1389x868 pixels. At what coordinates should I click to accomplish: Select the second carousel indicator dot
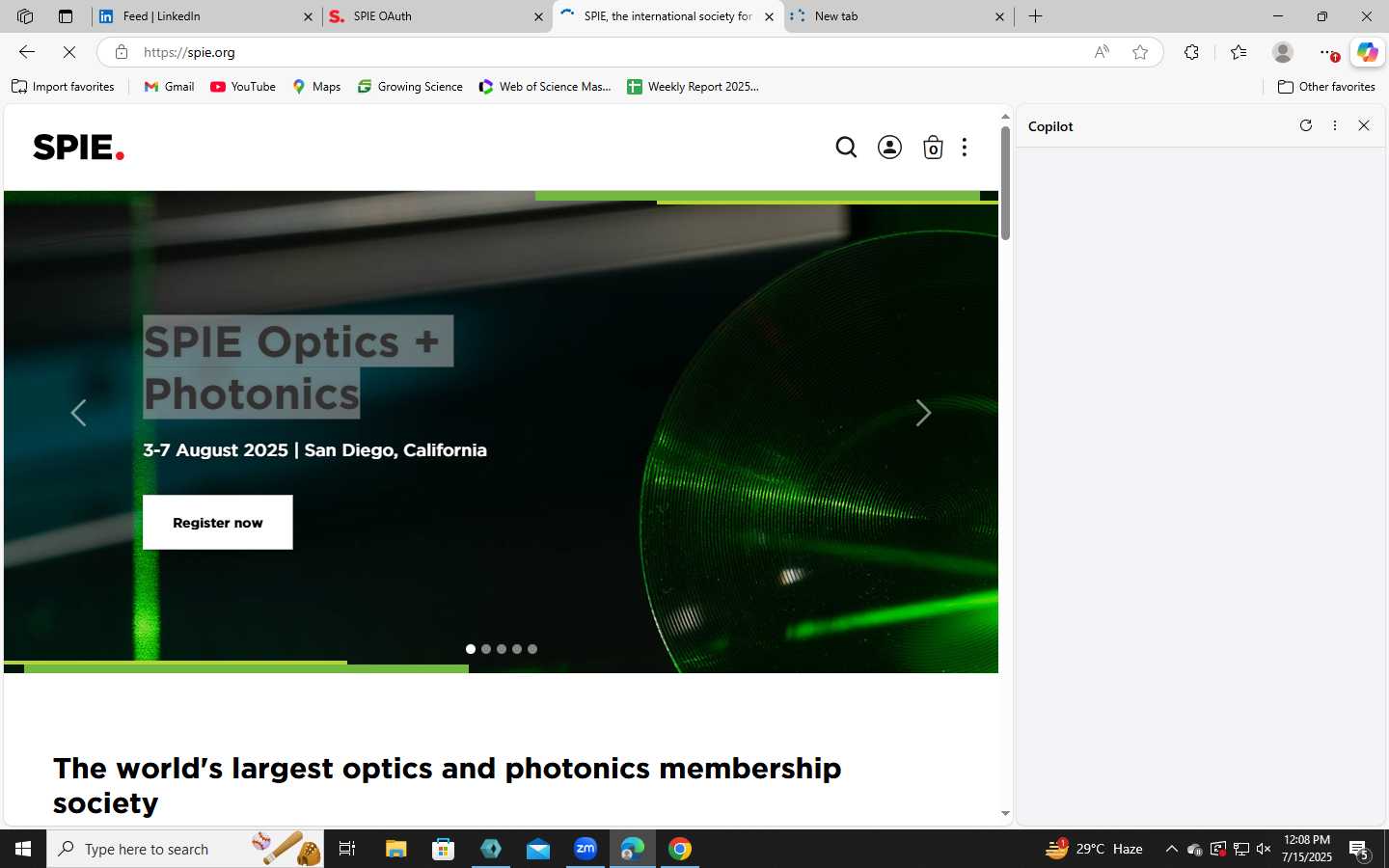pyautogui.click(x=486, y=649)
